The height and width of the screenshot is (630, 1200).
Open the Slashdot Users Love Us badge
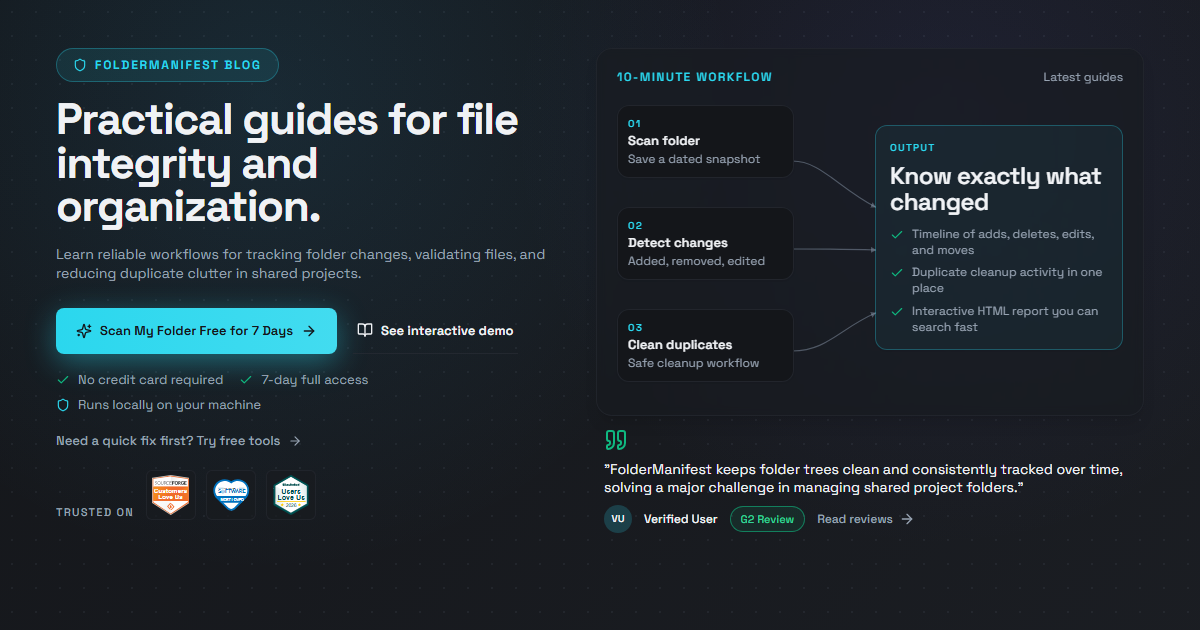click(x=291, y=495)
